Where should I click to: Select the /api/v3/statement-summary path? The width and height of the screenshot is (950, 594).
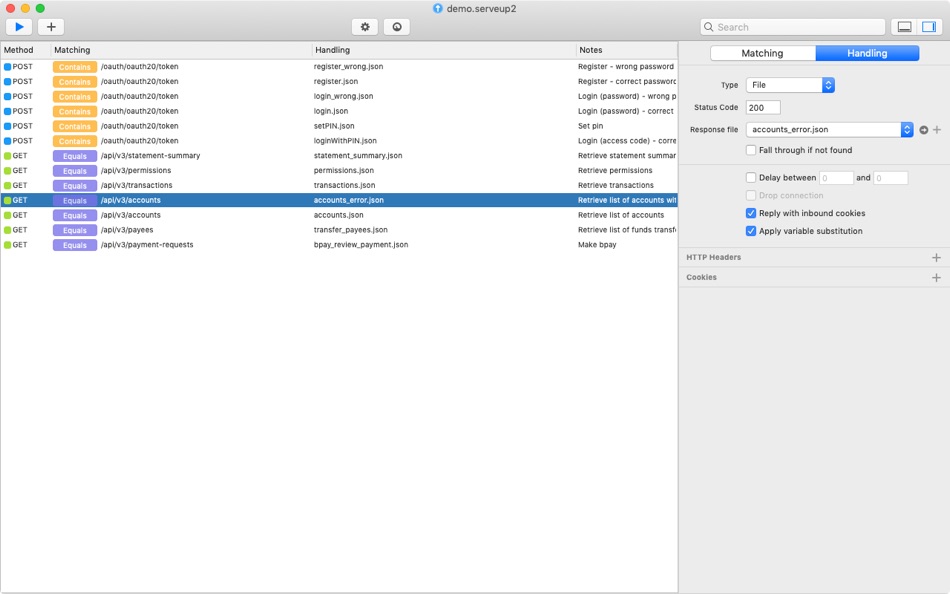150,156
